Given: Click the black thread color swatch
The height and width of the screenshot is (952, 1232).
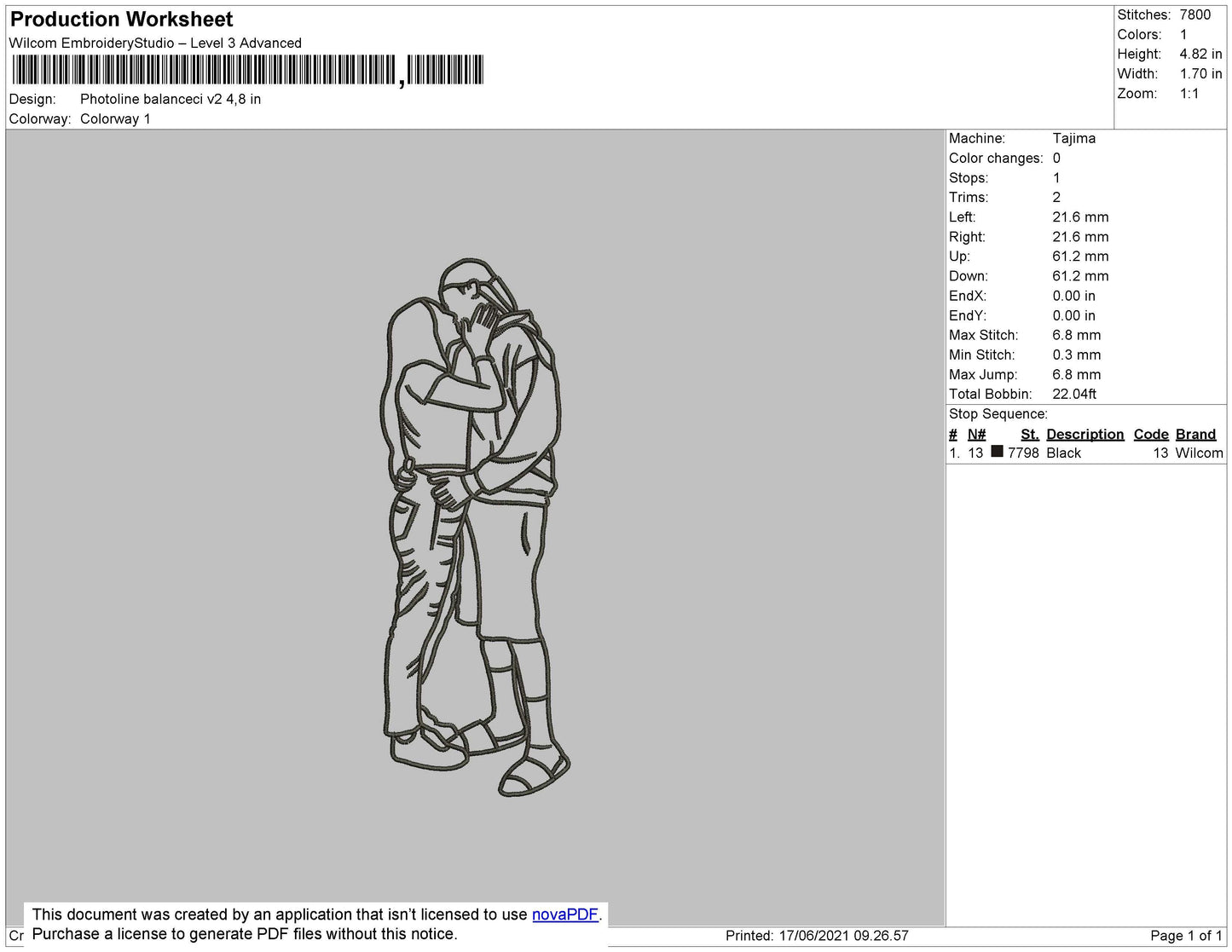Looking at the screenshot, I should pyautogui.click(x=997, y=452).
